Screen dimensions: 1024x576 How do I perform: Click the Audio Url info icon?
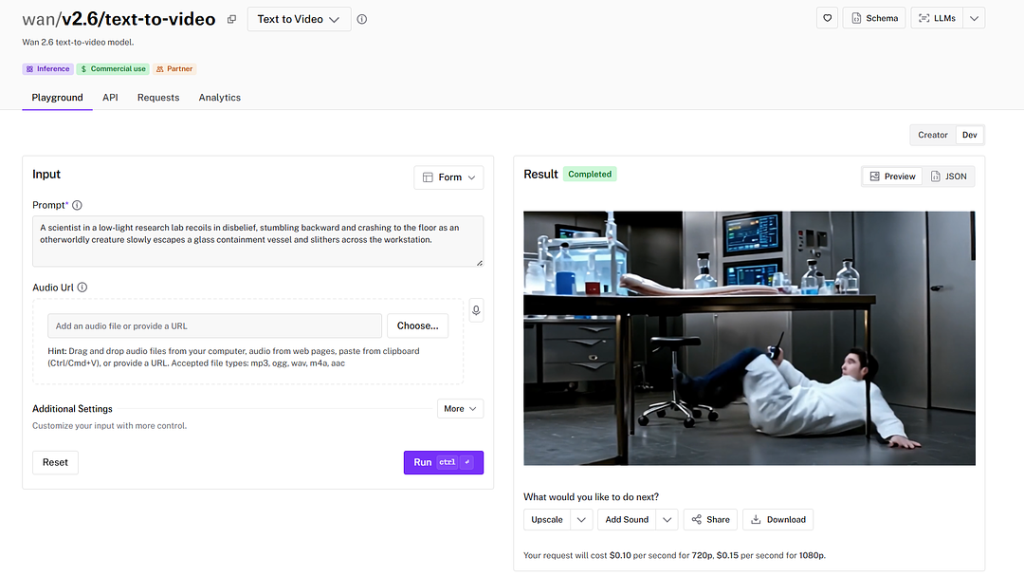coord(82,287)
